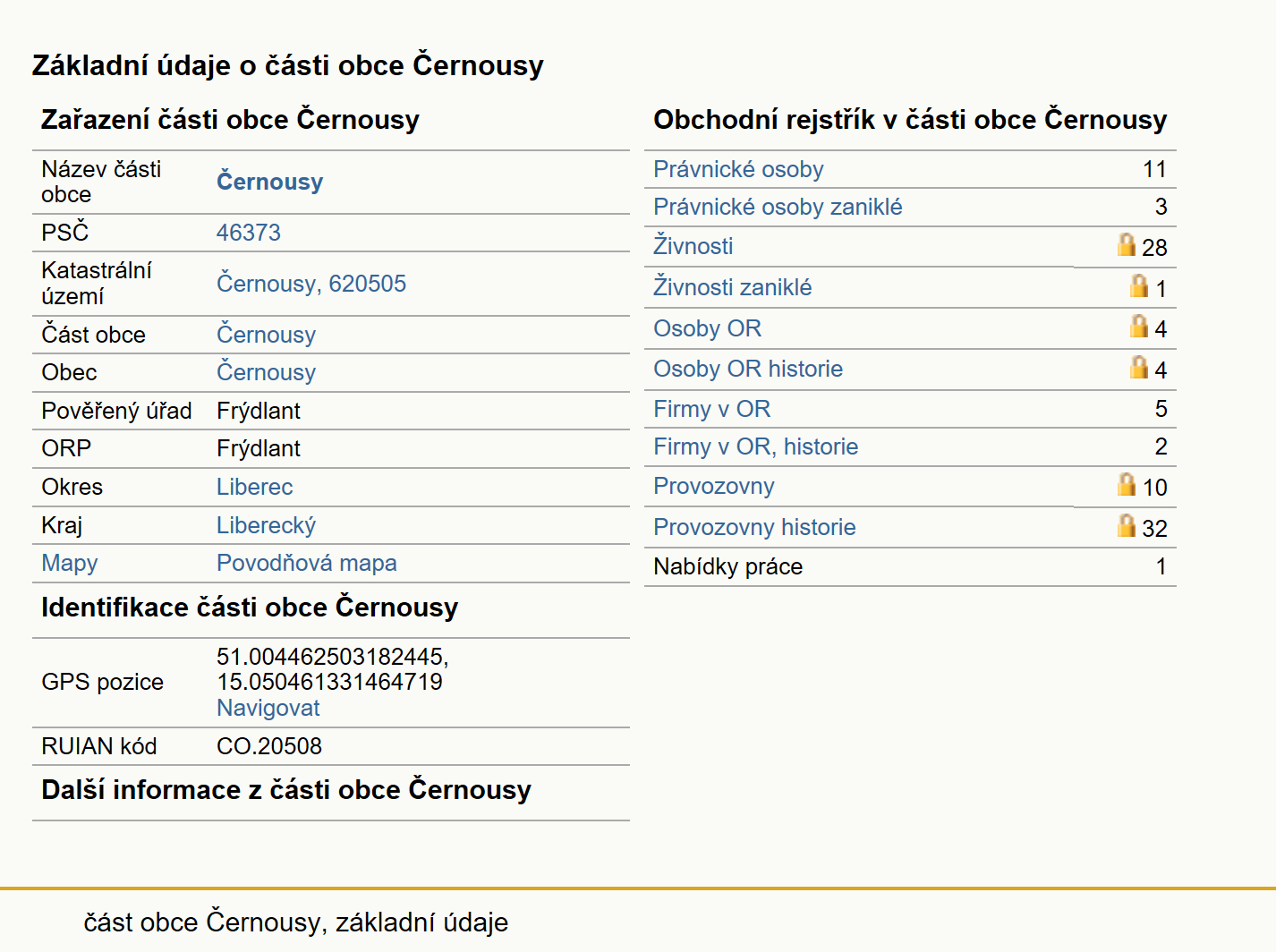Select postal code 46373 link

pyautogui.click(x=248, y=233)
